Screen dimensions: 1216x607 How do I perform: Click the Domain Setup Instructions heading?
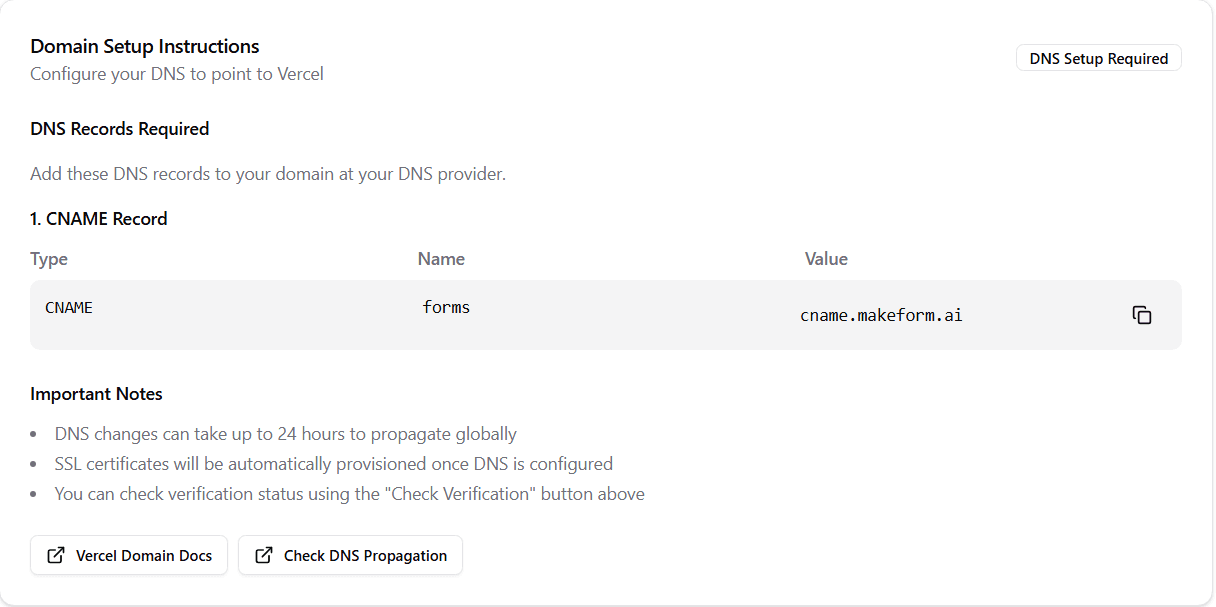144,46
